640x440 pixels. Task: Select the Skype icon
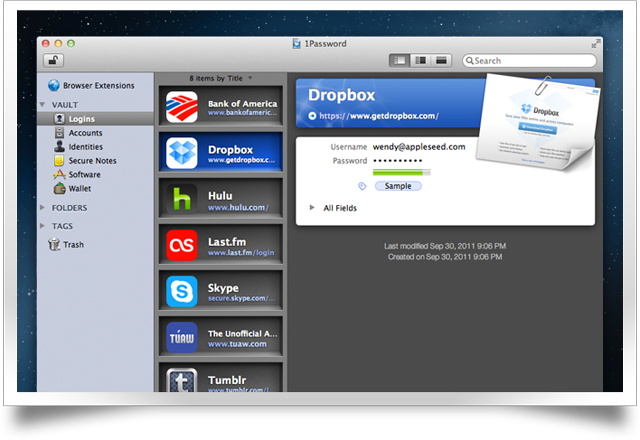point(182,291)
